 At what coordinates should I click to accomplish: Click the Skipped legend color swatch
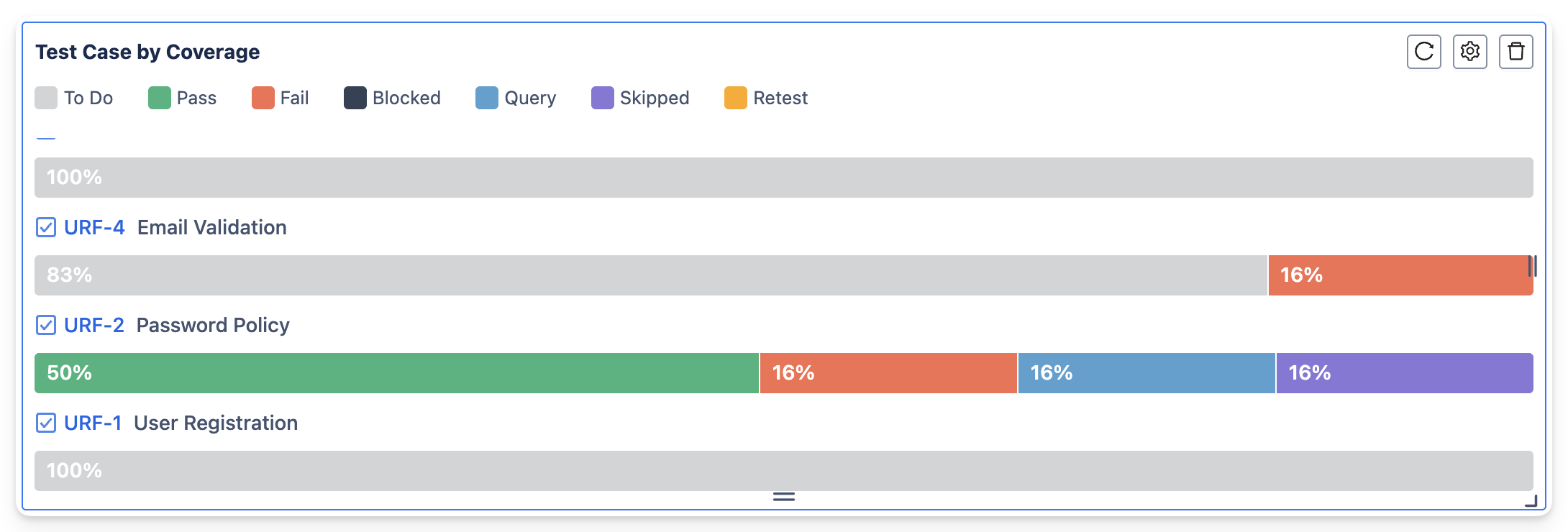tap(602, 98)
